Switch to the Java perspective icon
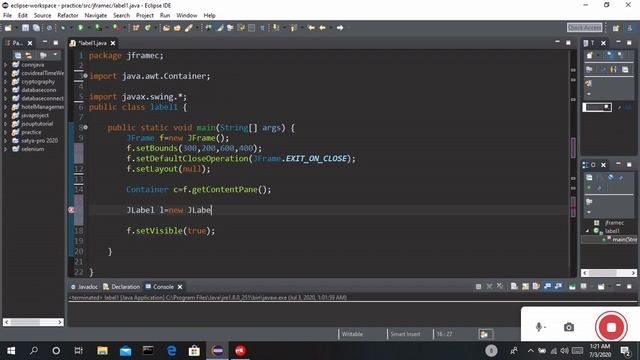Viewport: 640px width, 360px height. (630, 28)
